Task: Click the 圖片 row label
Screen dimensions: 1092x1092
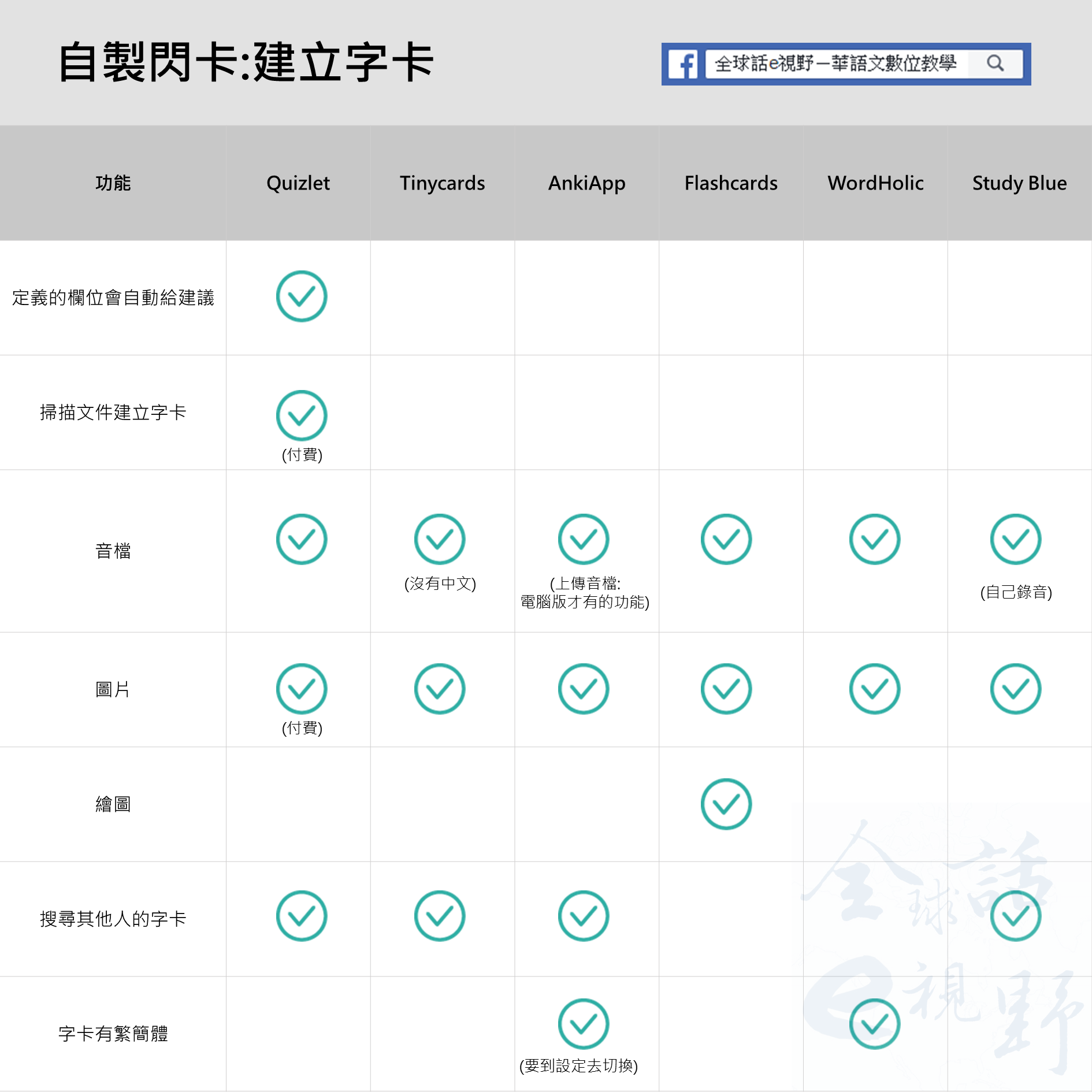Action: [x=113, y=689]
